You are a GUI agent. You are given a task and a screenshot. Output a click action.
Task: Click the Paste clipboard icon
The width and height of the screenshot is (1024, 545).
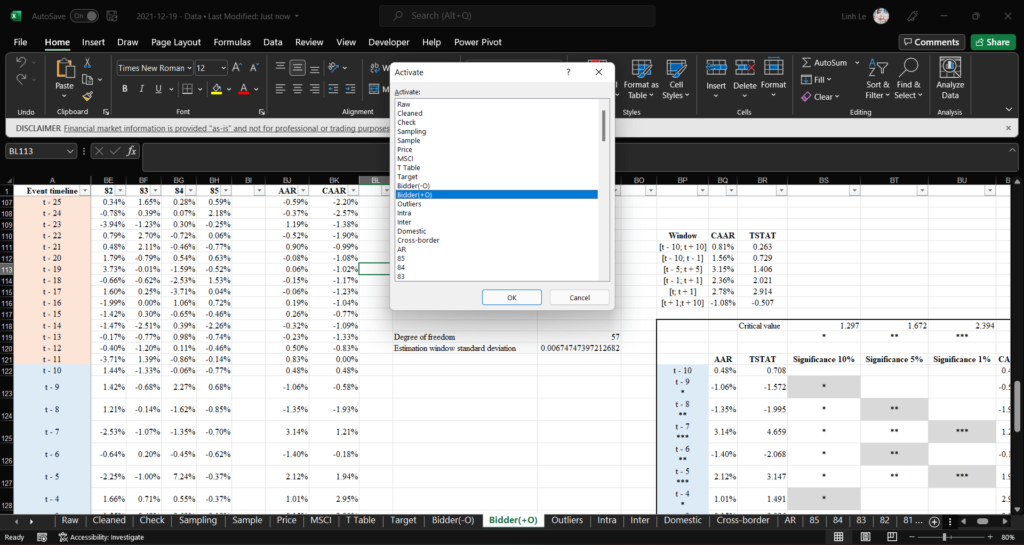click(x=65, y=69)
